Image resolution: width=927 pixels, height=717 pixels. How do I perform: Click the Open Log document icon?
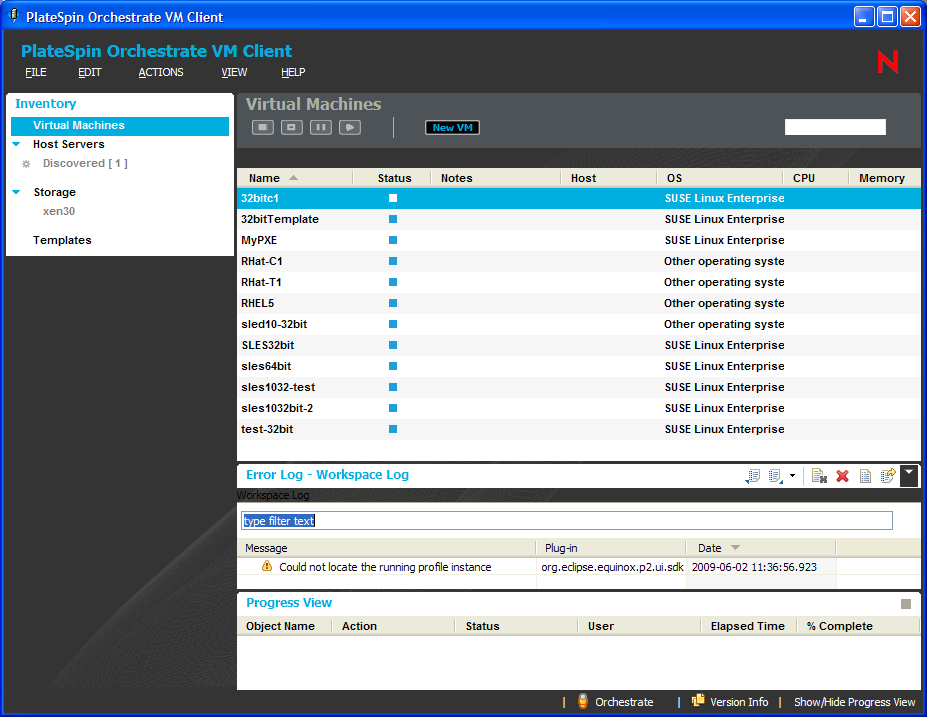[865, 476]
